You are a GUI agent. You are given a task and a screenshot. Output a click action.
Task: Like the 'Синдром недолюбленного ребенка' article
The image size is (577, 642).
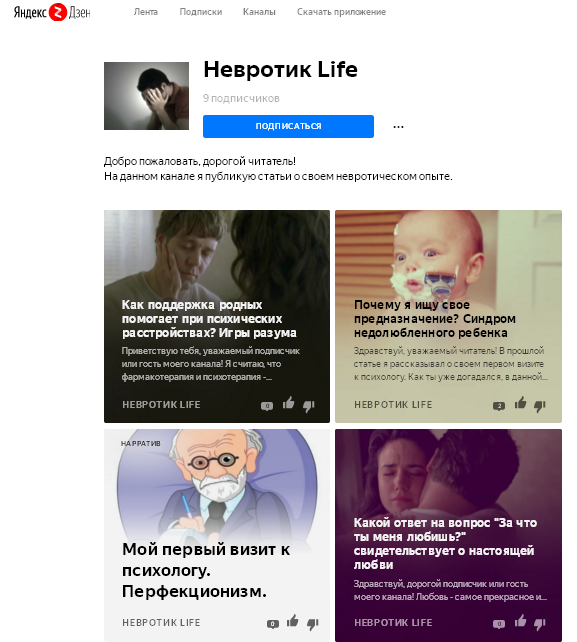coord(520,403)
